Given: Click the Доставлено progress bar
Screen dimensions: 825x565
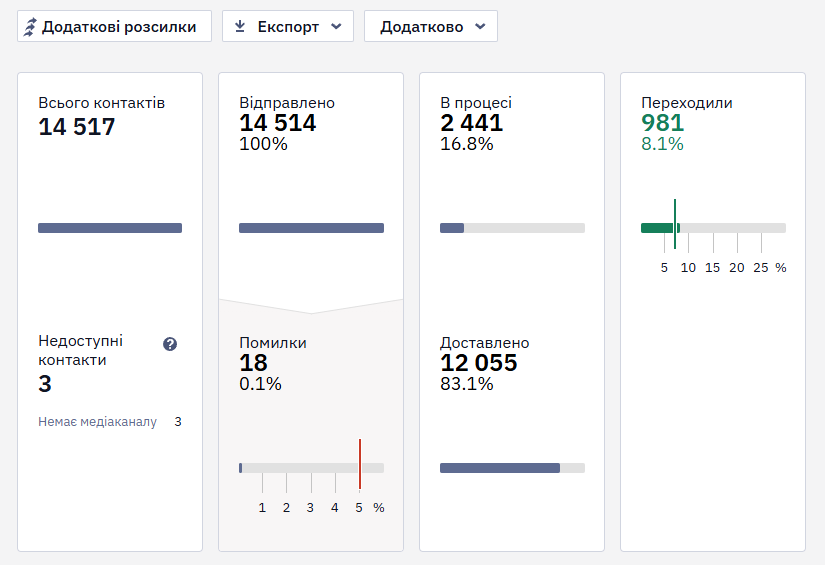Looking at the screenshot, I should click(x=512, y=468).
